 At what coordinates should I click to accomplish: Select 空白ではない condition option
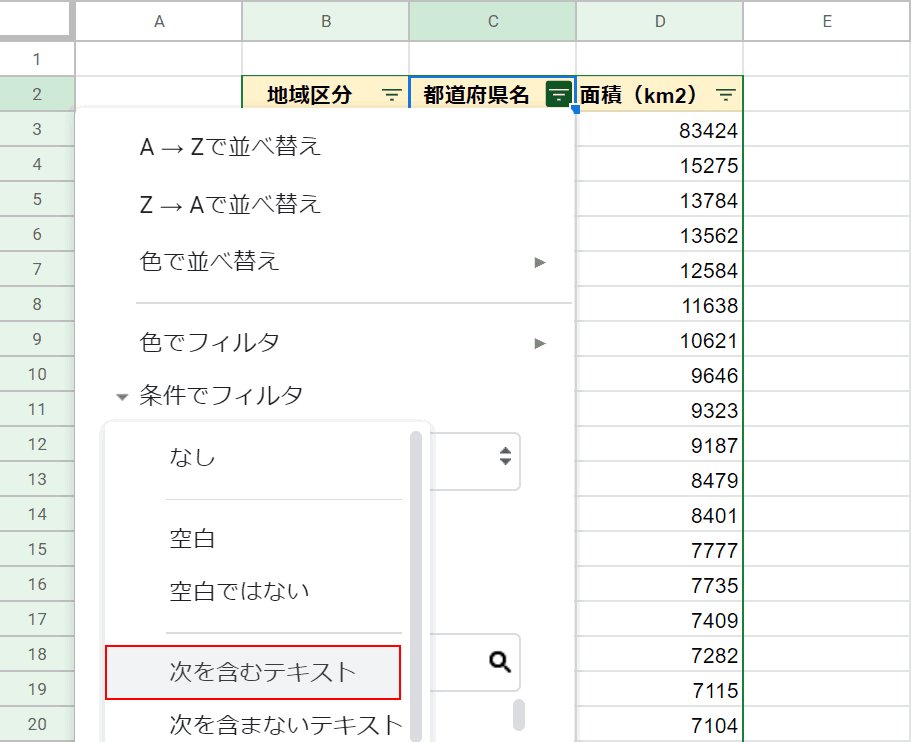[x=239, y=591]
